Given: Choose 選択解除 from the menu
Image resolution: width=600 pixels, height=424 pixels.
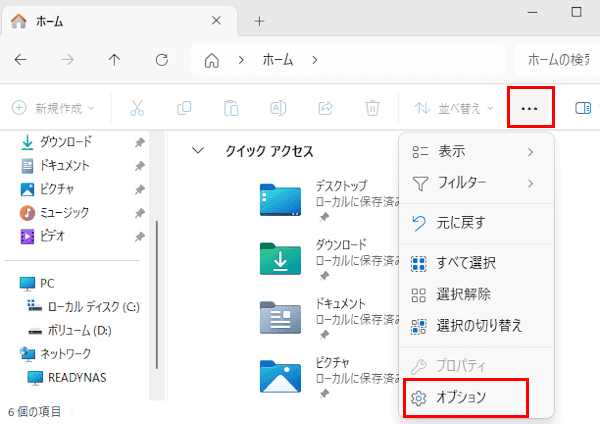Looking at the screenshot, I should [x=476, y=295].
